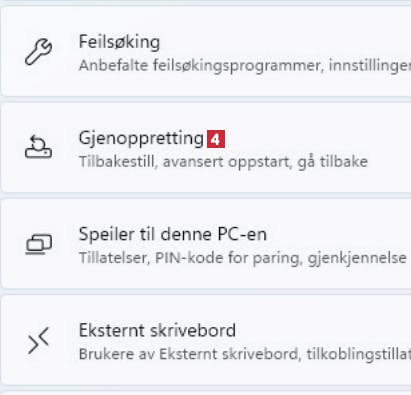Click the 'tilkoblingstillat' text in the Remote Desktop description
This screenshot has height=395, width=411.
(358, 354)
